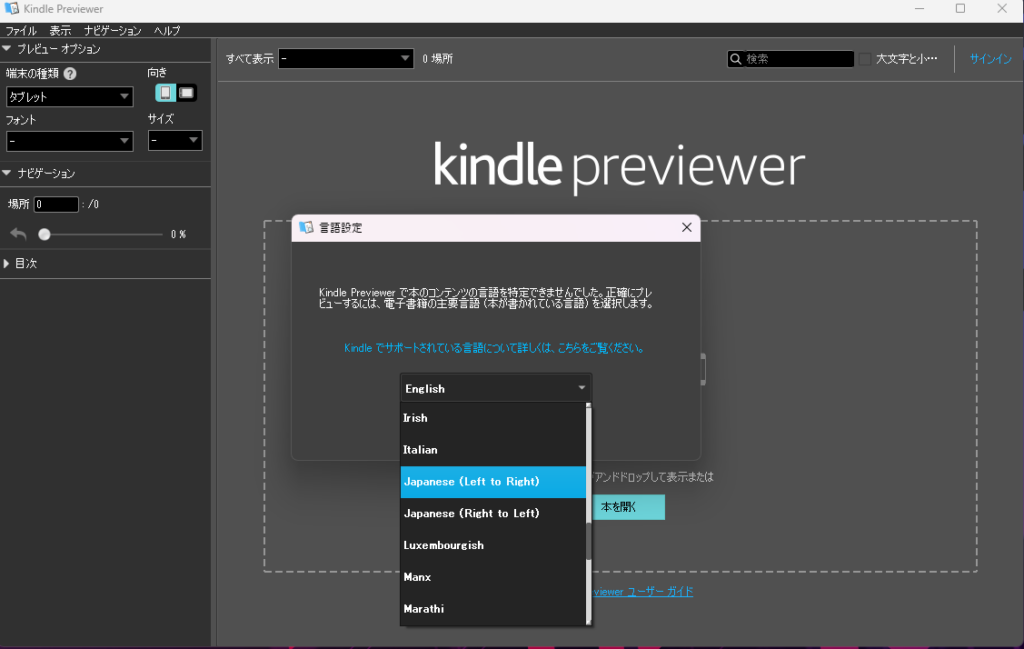This screenshot has height=649, width=1024.
Task: Click the back navigation arrow icon
Action: pos(19,234)
